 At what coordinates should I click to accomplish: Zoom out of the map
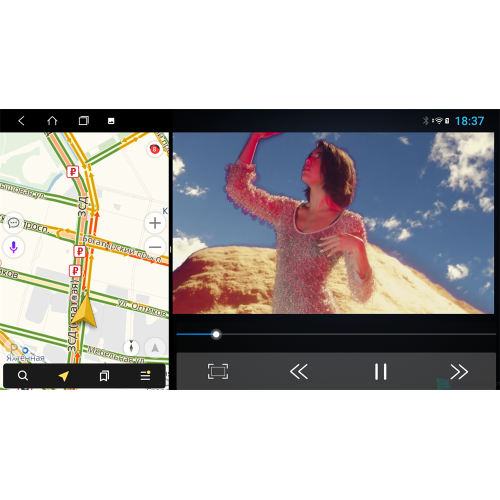[155, 247]
